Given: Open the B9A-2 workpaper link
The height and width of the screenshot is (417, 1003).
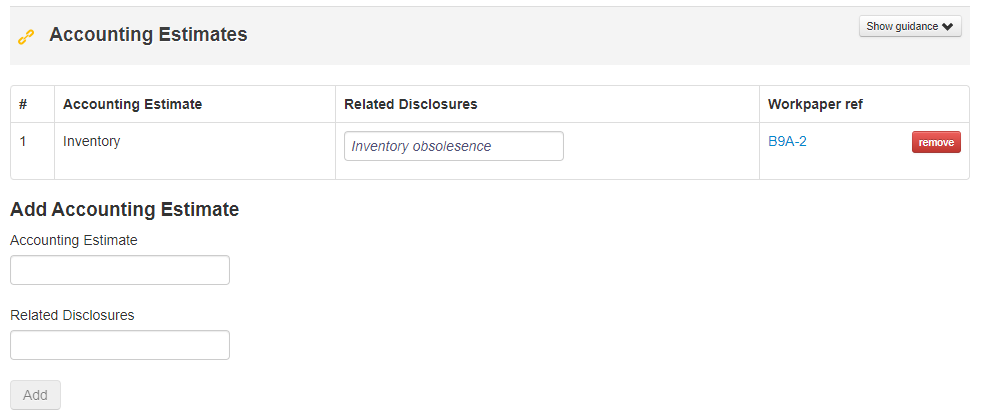Looking at the screenshot, I should coord(787,142).
